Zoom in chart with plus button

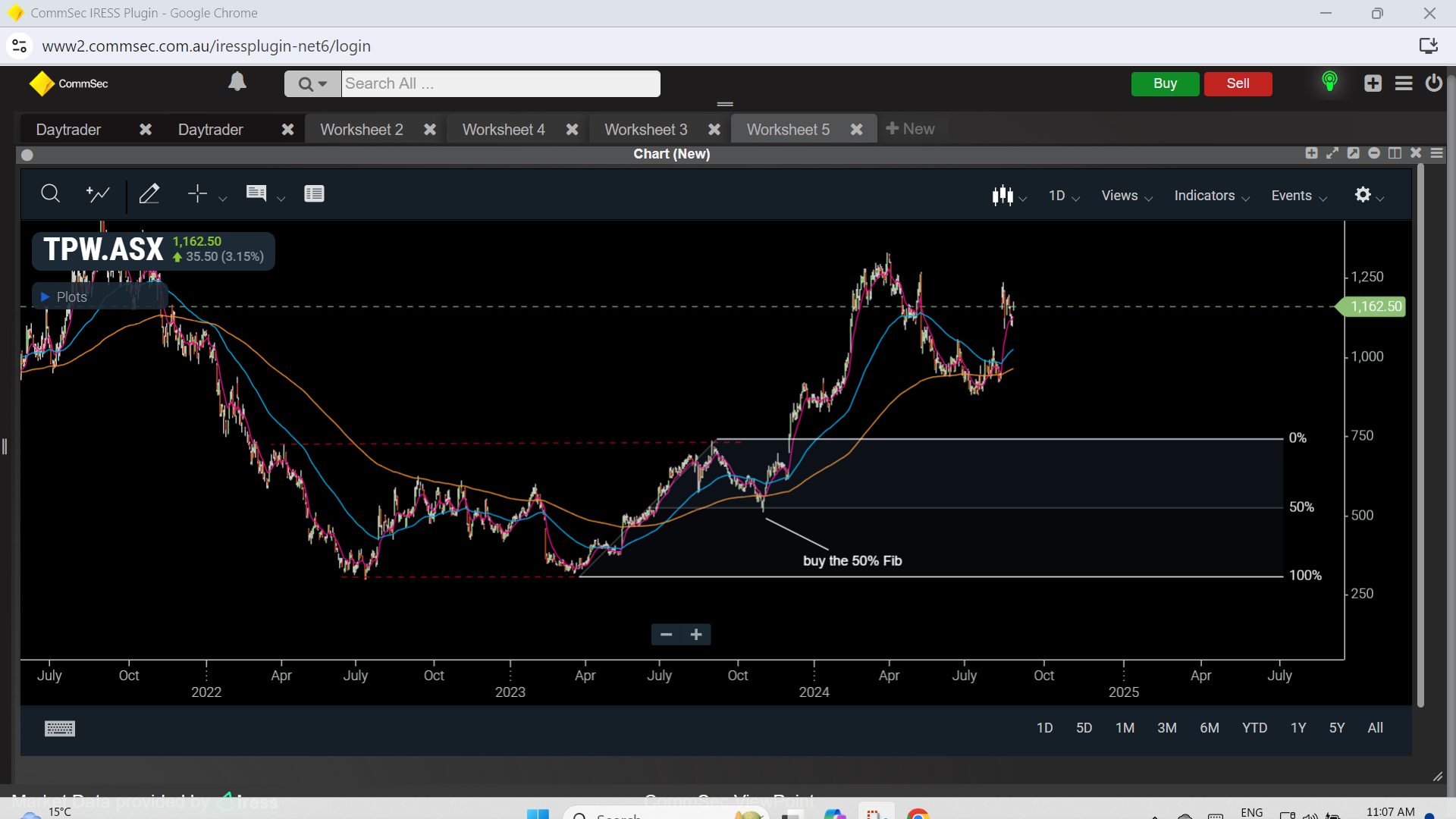point(696,635)
